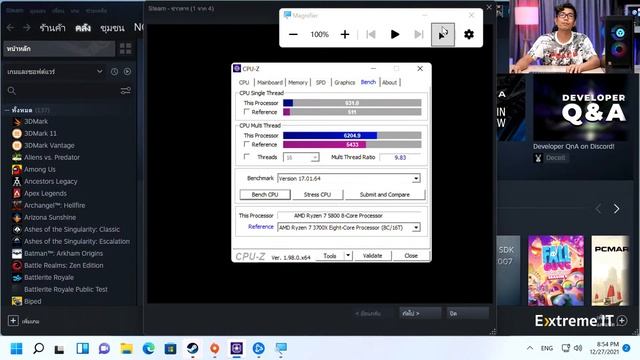Open Developer Q&A news thumbnail
The height and width of the screenshot is (360, 640).
coord(581,108)
